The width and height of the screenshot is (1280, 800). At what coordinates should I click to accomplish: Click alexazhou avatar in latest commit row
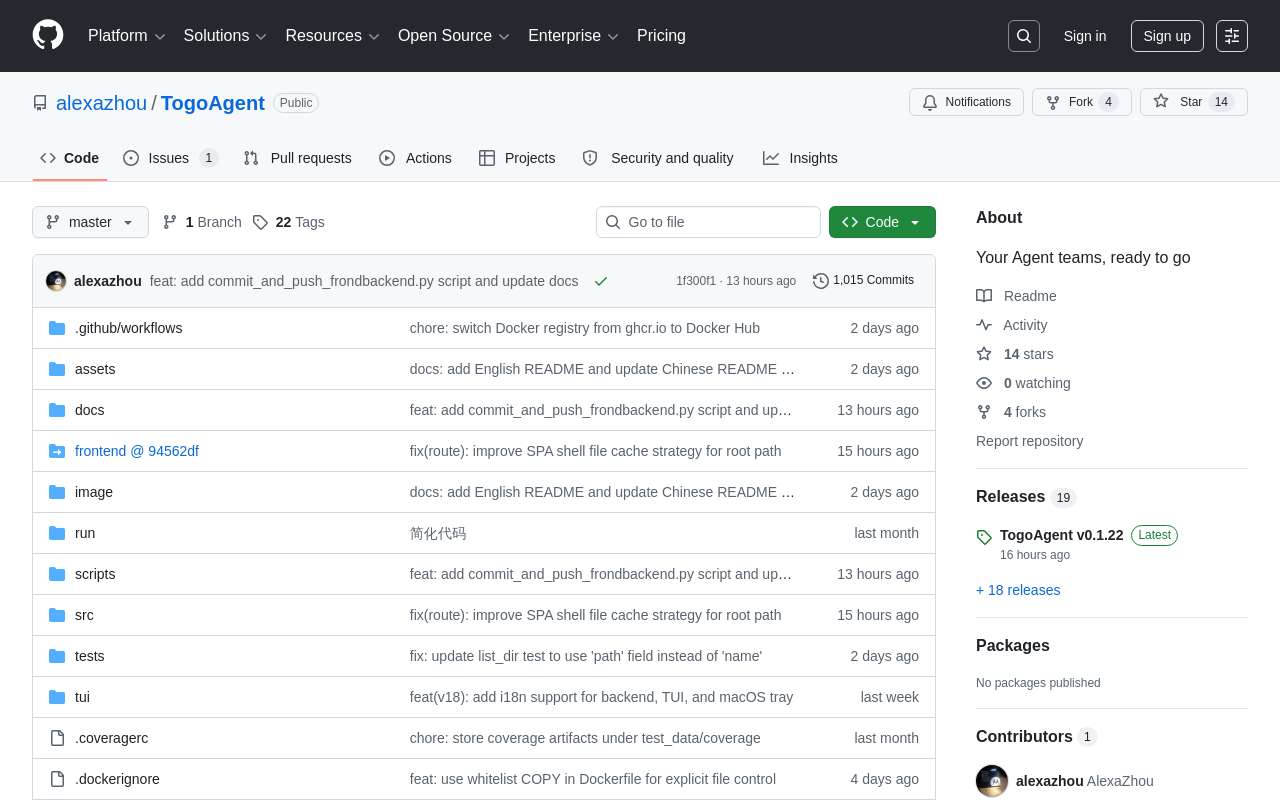tap(56, 281)
